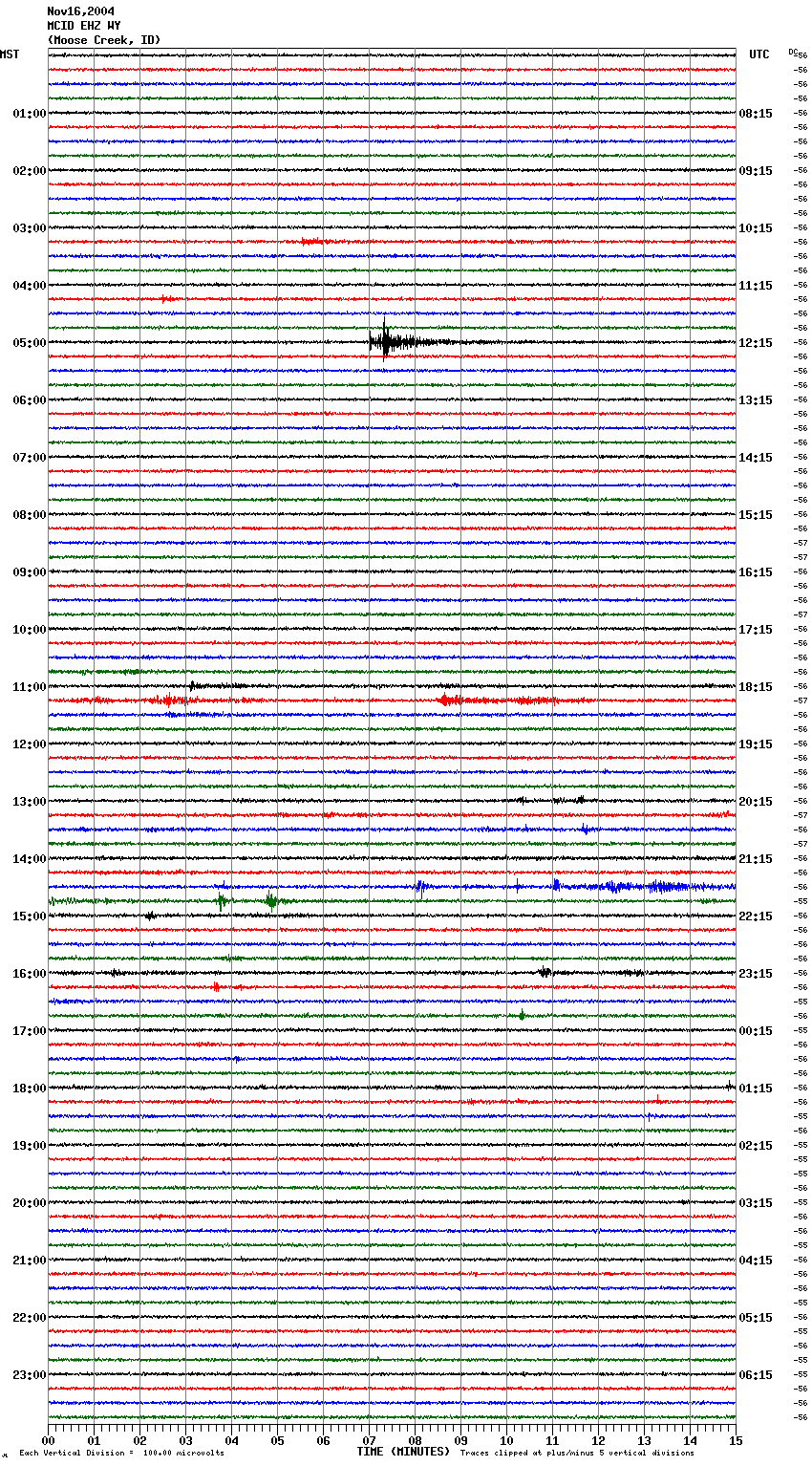Click the '00:15' UTC time label
Screen dimensions: 812x1466
coord(756,1031)
